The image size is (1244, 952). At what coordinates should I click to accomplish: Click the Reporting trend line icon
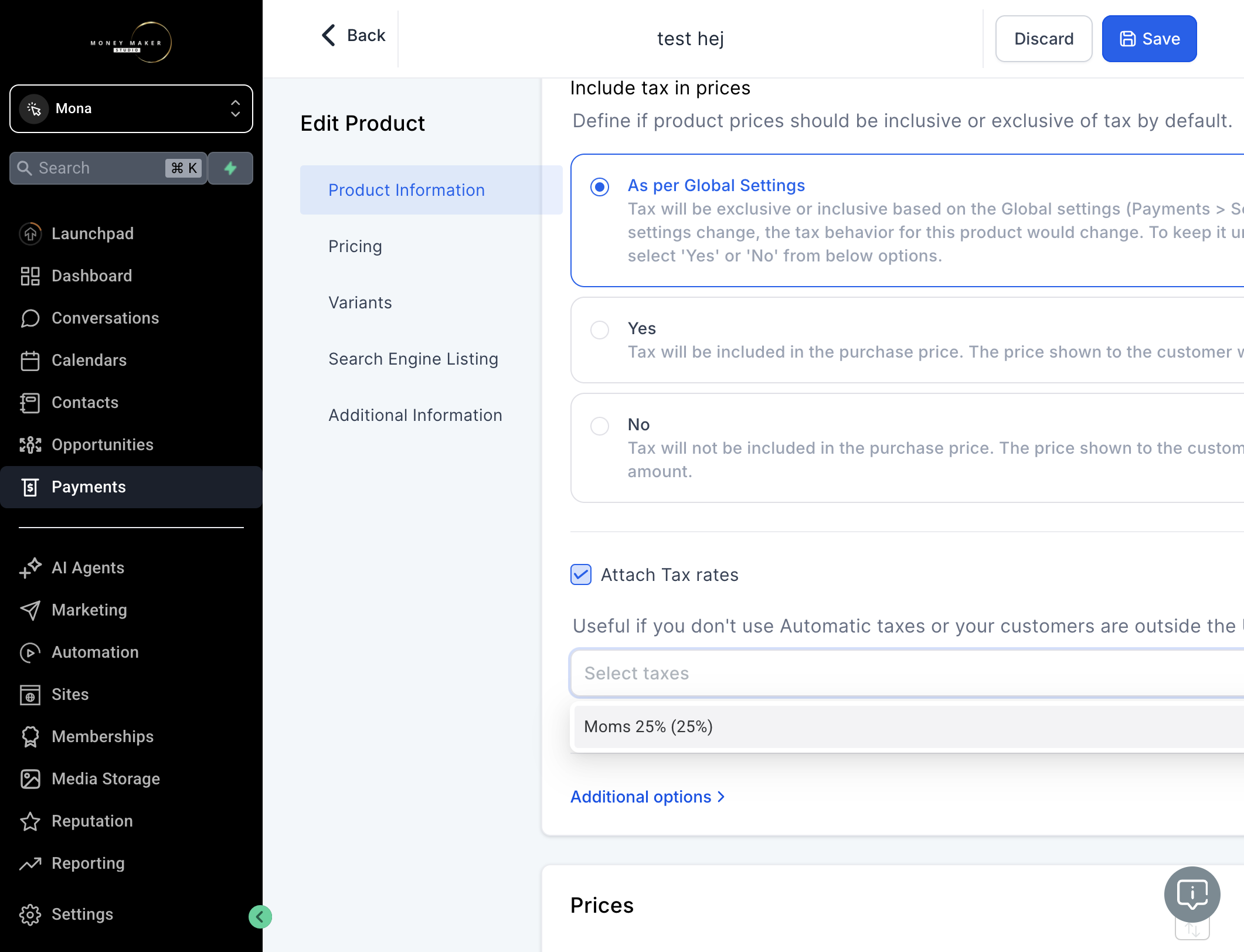pyautogui.click(x=30, y=863)
